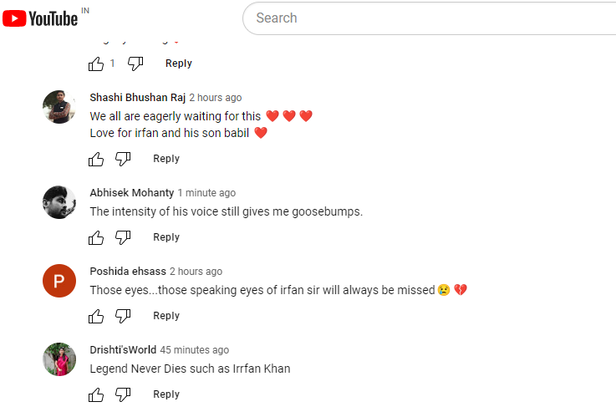Dislike Abhisek Mohanty's comment
Viewport: 616px width, 412px height.
(x=123, y=238)
